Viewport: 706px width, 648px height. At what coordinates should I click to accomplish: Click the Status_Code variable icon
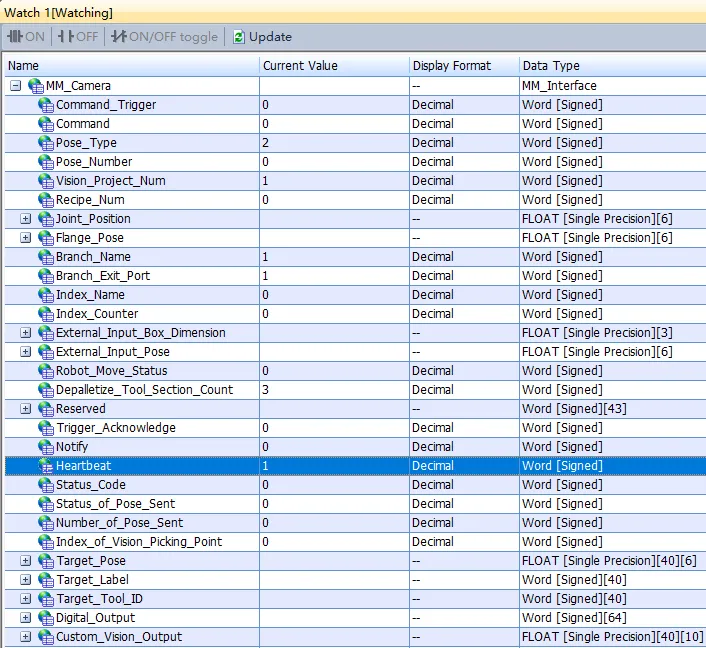click(x=46, y=485)
